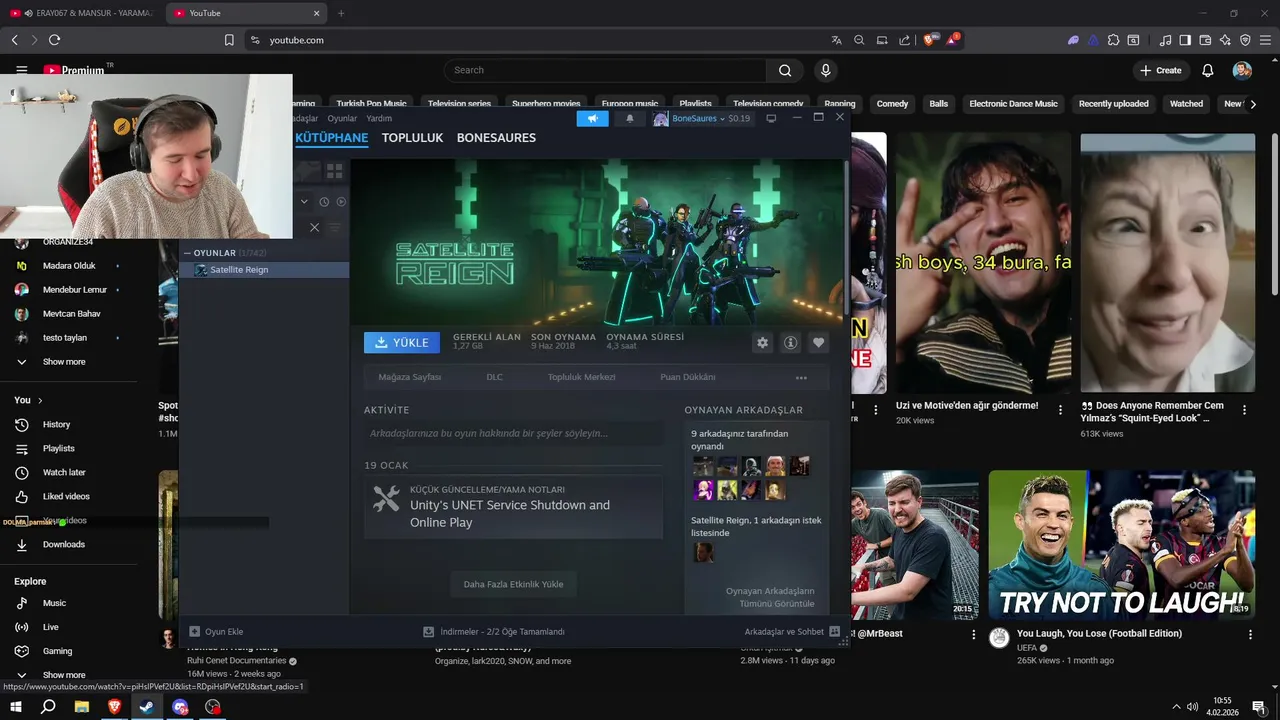Select the Comedy filter chip on YouTube
Image resolution: width=1280 pixels, height=720 pixels.
(892, 104)
